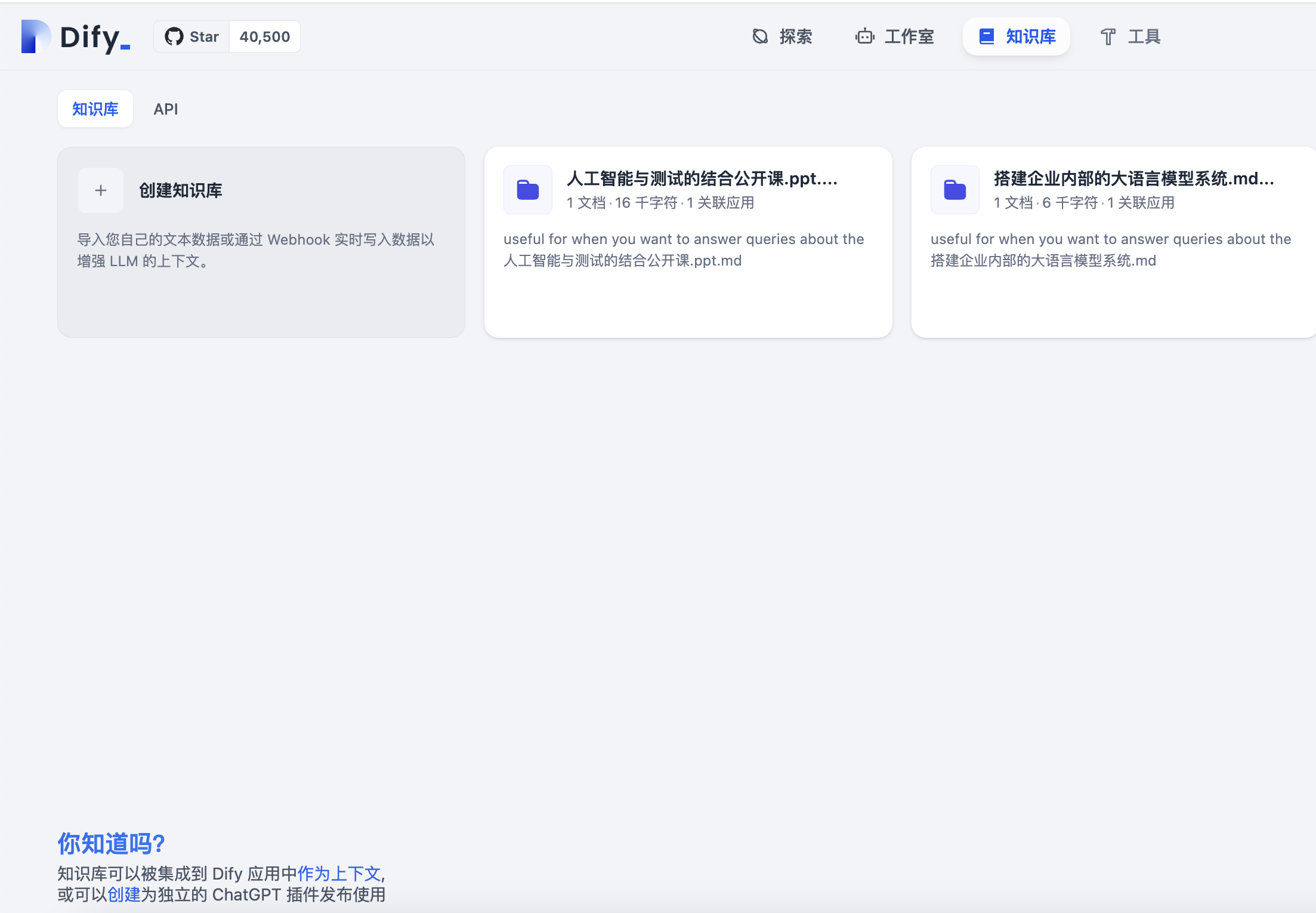Image resolution: width=1316 pixels, height=913 pixels.
Task: Switch to the API tab
Action: pos(166,109)
